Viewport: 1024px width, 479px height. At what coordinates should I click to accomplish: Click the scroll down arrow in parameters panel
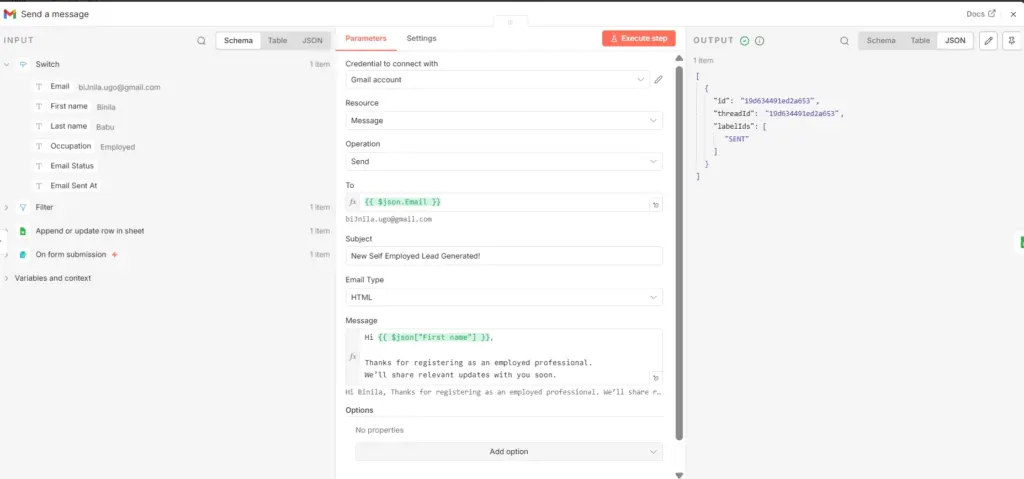pyautogui.click(x=679, y=475)
